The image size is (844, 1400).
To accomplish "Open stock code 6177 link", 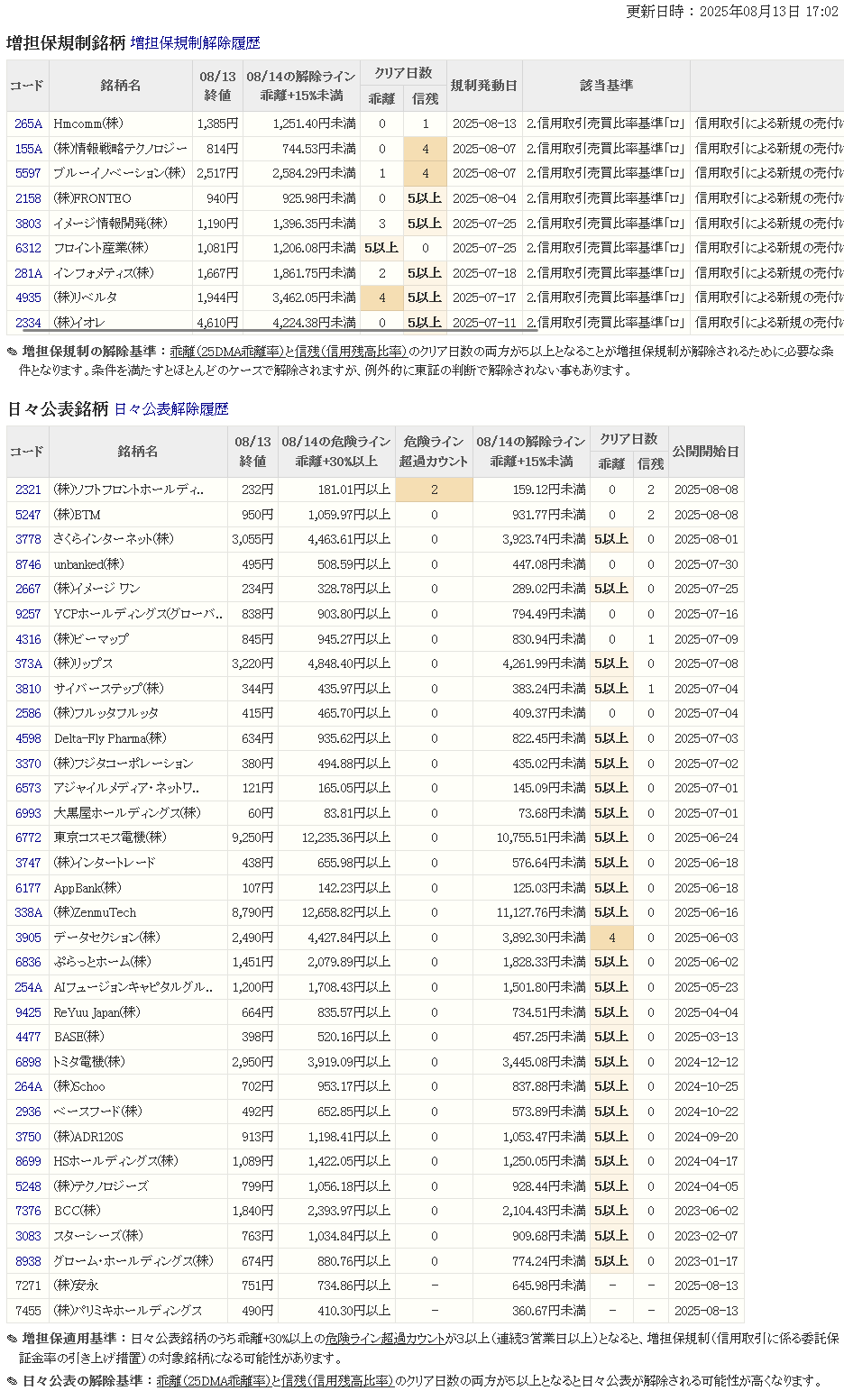I will (x=28, y=888).
